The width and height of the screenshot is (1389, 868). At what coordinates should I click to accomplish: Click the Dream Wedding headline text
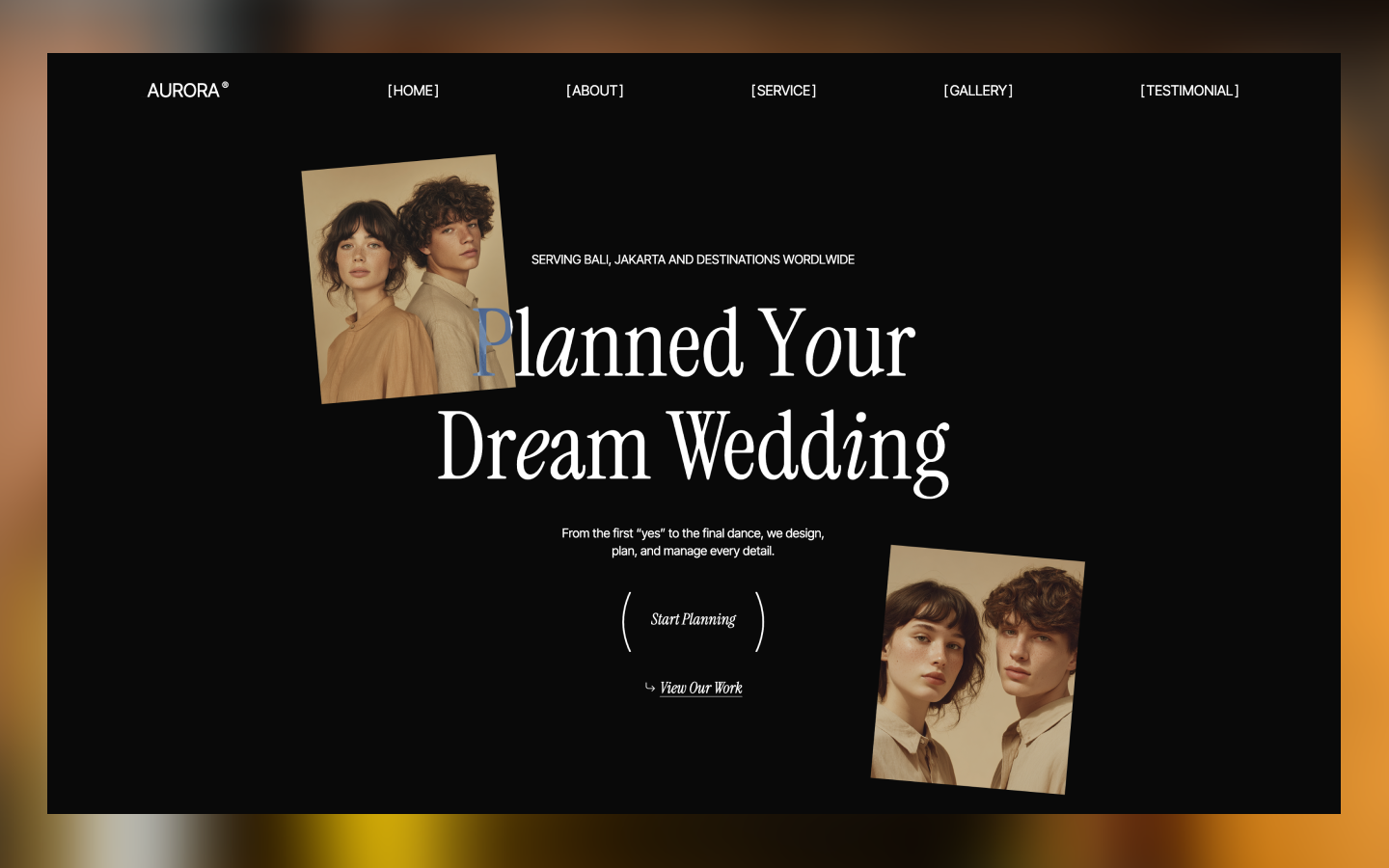click(x=694, y=448)
